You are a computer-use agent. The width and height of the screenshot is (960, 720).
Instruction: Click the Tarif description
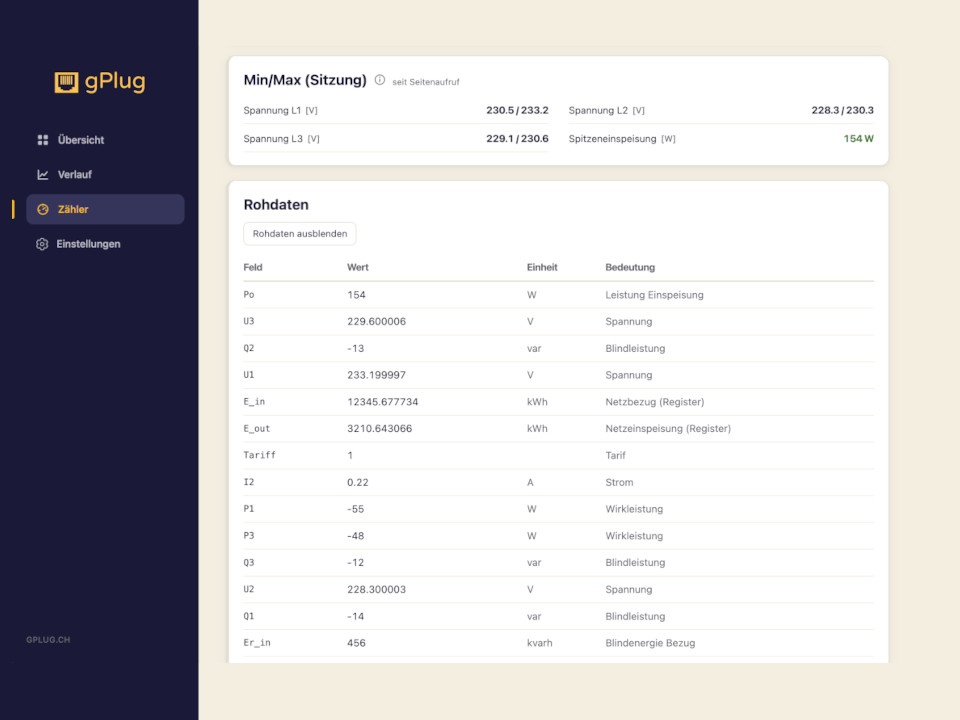pyautogui.click(x=615, y=456)
